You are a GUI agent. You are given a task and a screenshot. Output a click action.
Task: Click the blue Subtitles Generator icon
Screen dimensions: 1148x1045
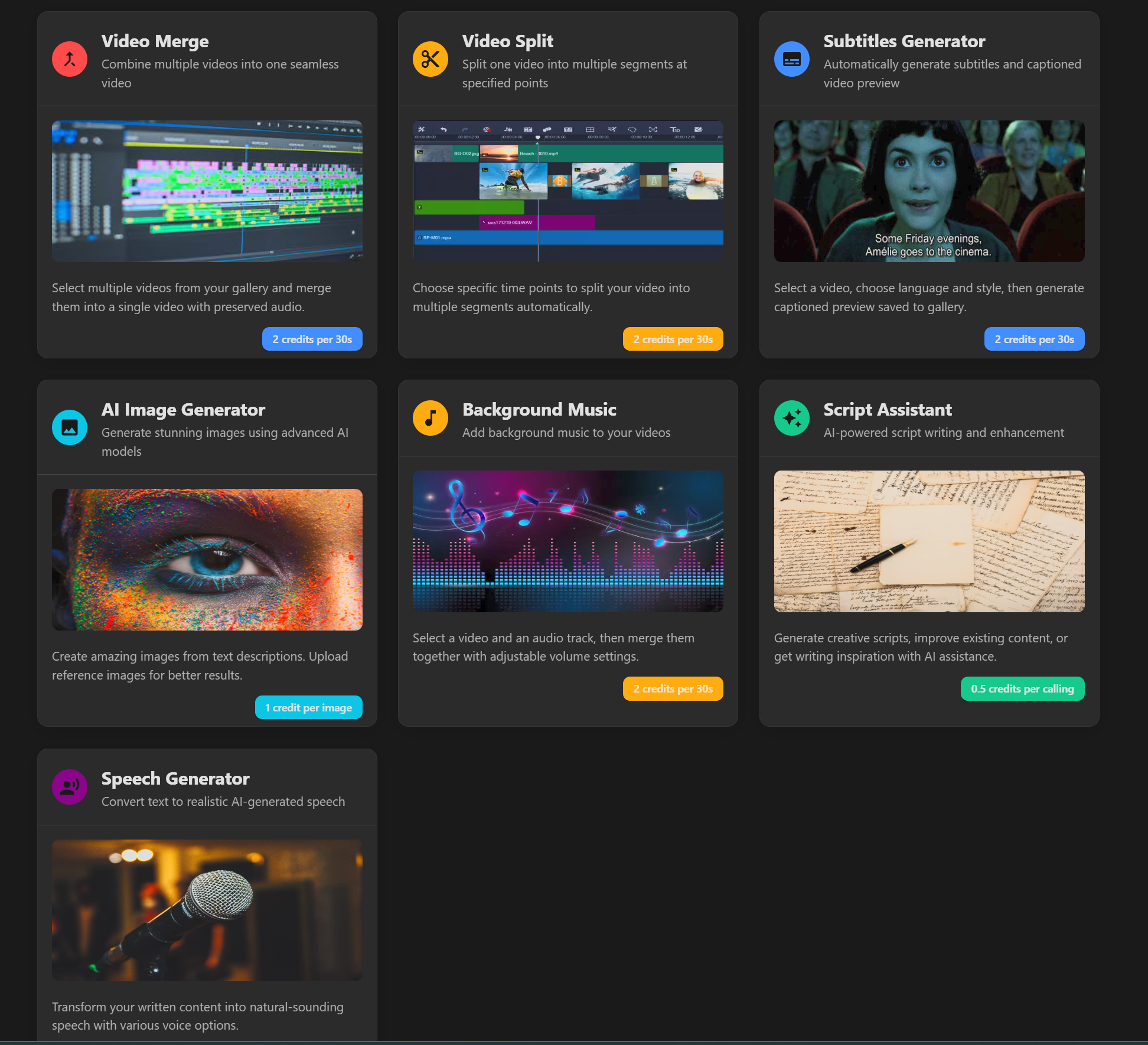791,59
